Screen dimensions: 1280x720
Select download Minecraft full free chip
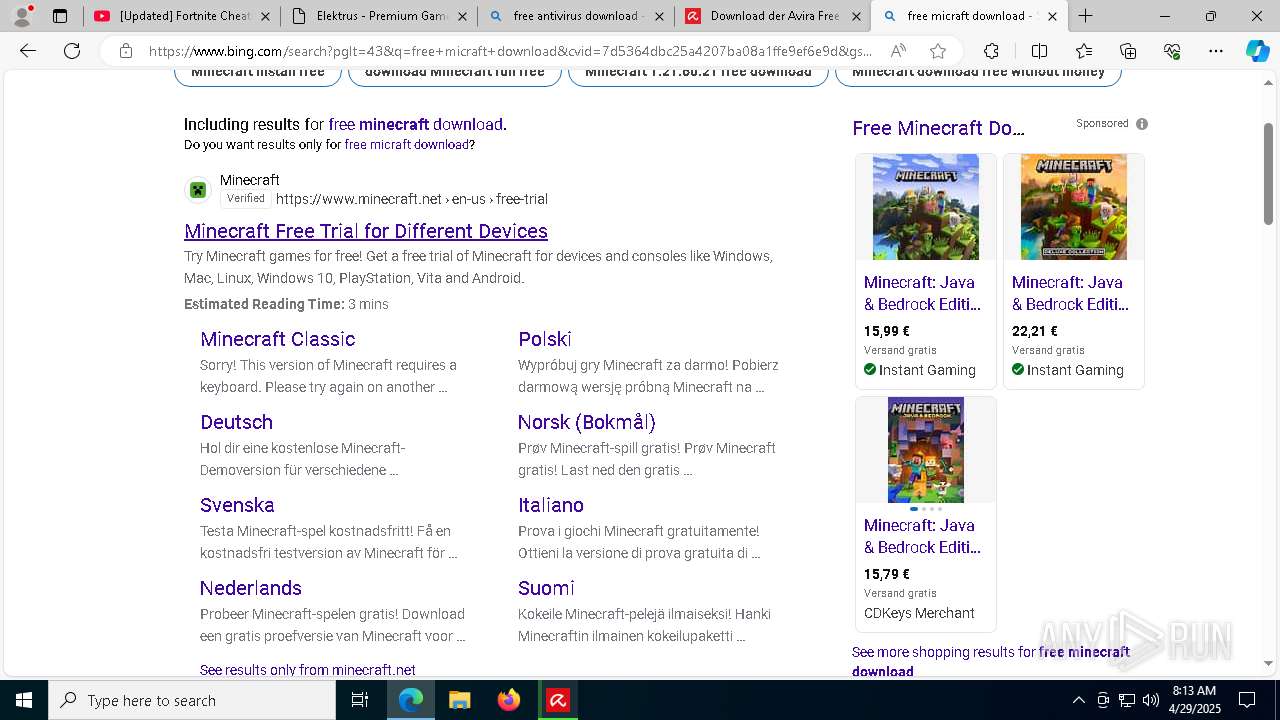[x=455, y=72]
